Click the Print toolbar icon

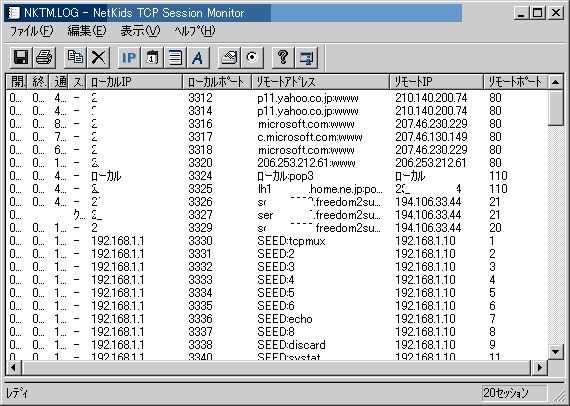44,57
